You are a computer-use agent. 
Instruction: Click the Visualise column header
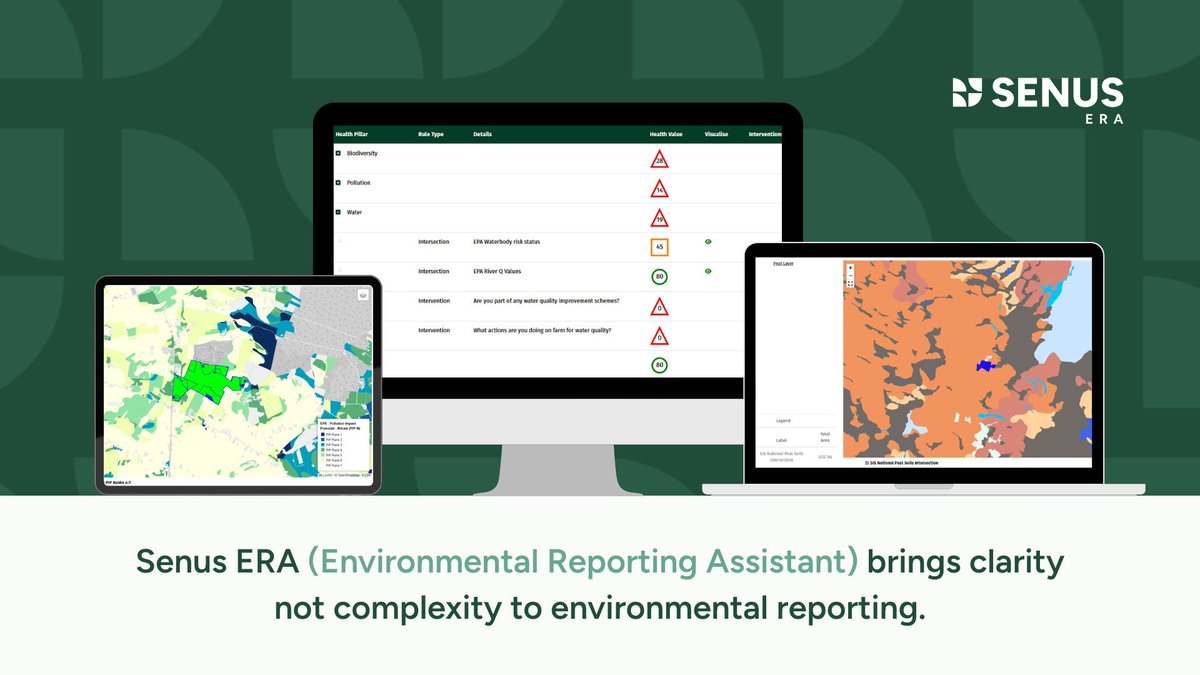click(716, 134)
